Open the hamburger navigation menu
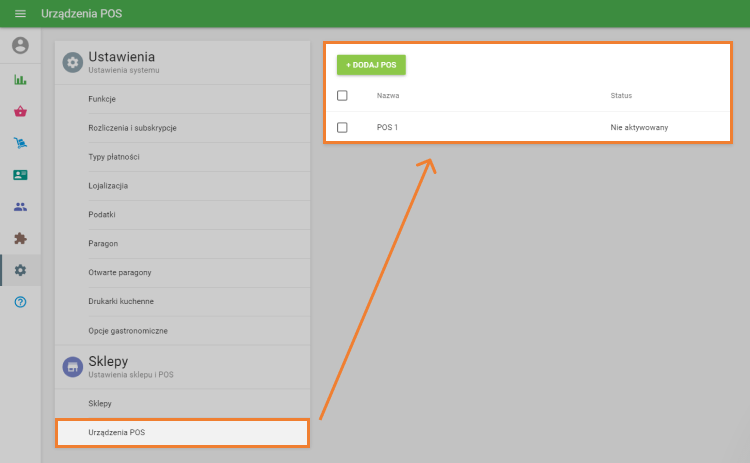This screenshot has width=750, height=463. 20,14
